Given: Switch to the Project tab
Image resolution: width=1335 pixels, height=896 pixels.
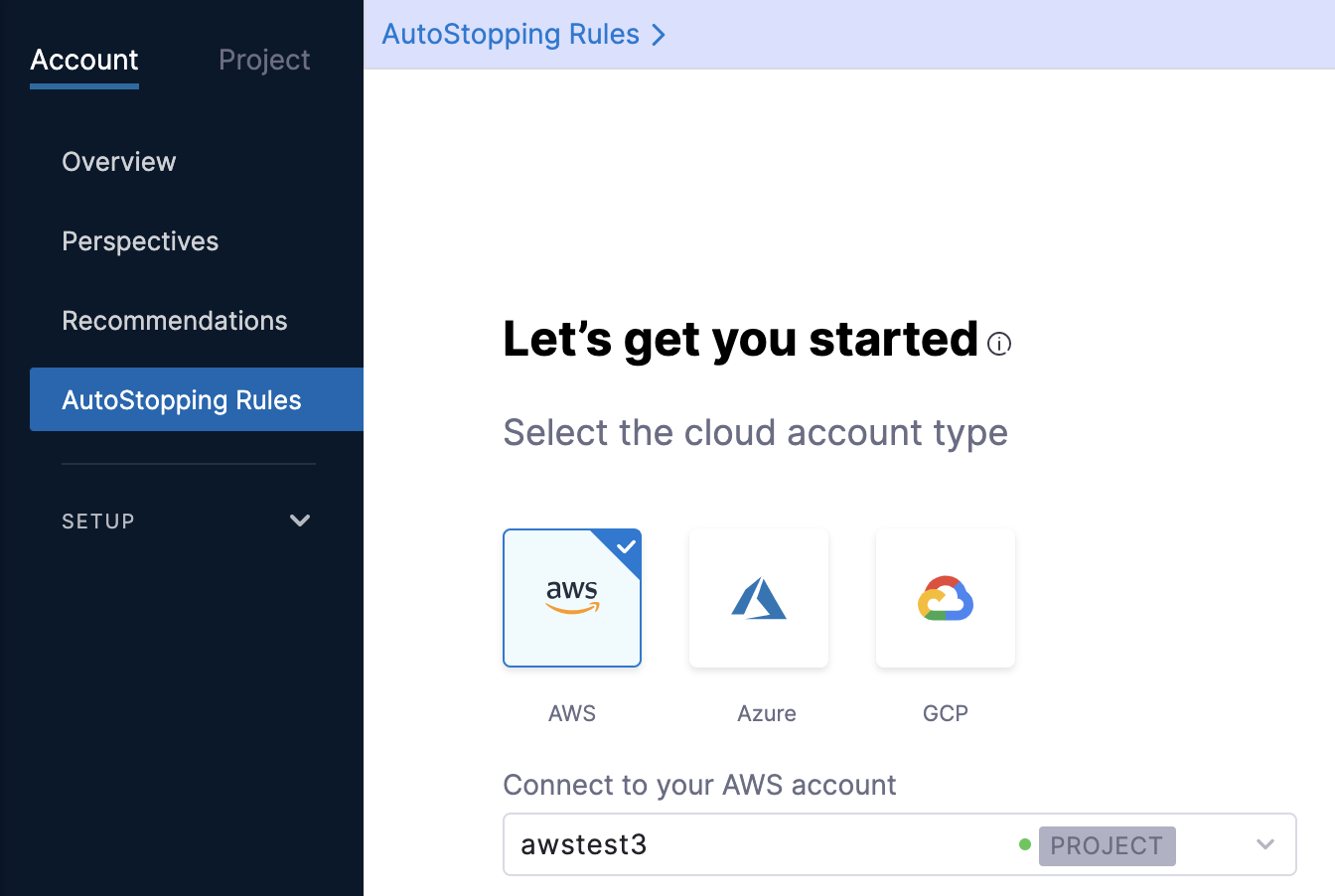Looking at the screenshot, I should [264, 61].
